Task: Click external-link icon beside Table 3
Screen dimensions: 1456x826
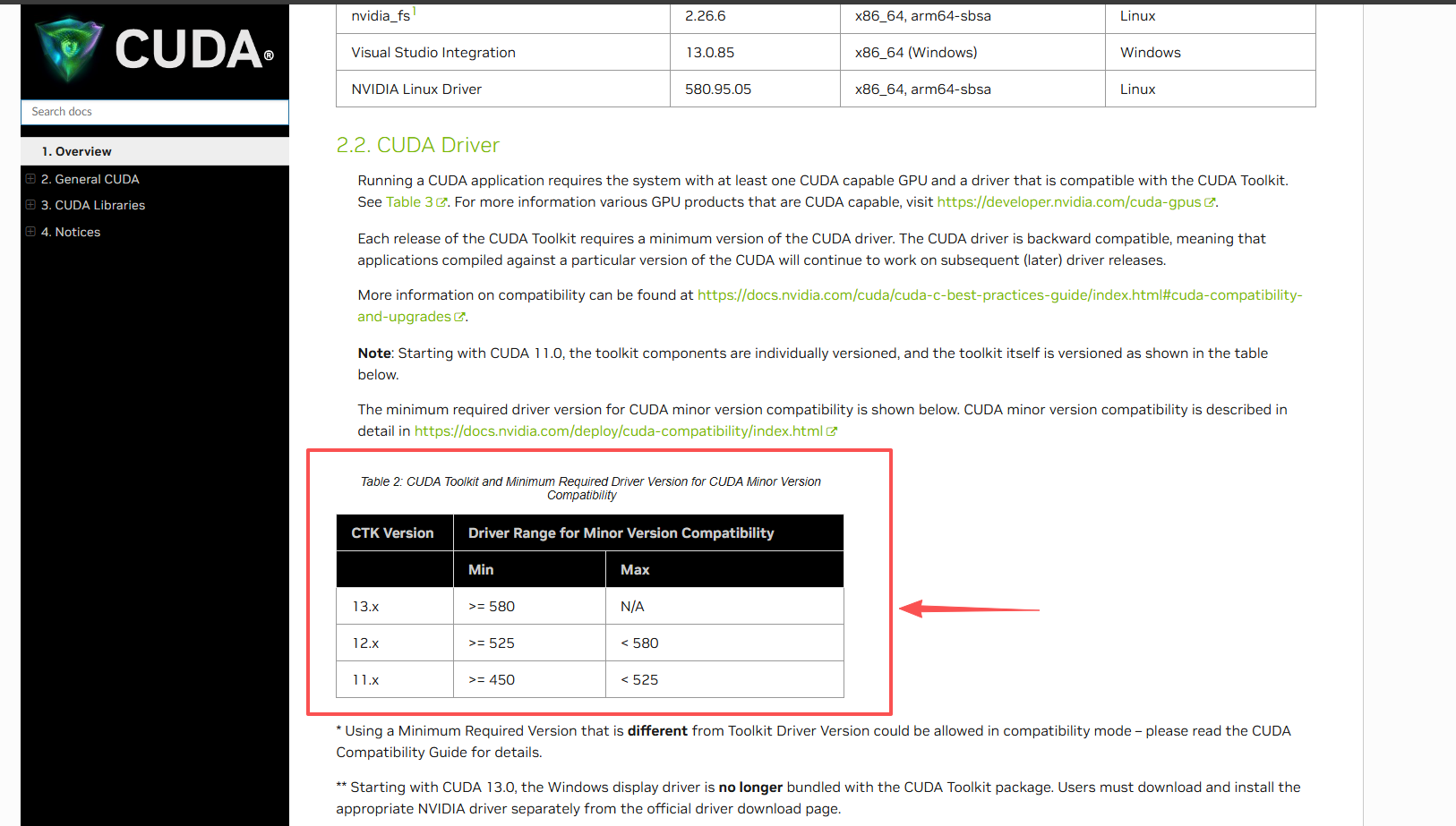Action: 441,202
